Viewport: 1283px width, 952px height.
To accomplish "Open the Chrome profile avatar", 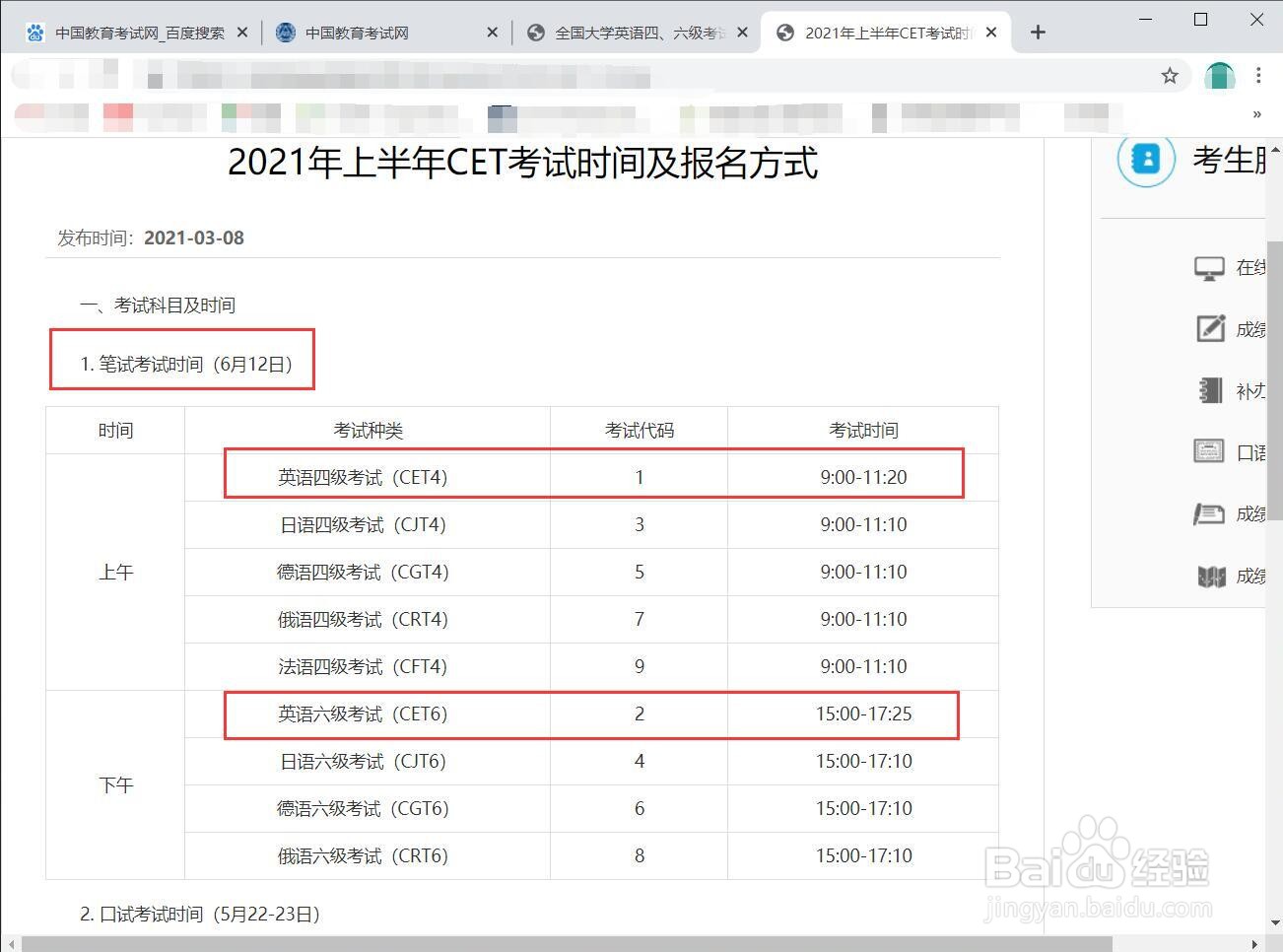I will 1220,76.
